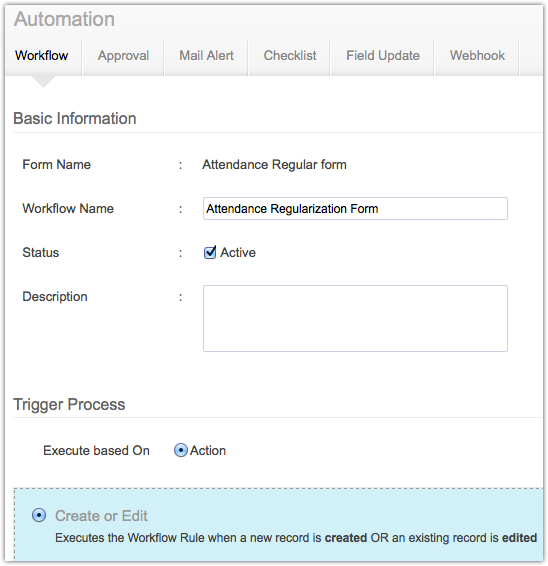548x566 pixels.
Task: Click the Basic Information section header
Action: [75, 118]
